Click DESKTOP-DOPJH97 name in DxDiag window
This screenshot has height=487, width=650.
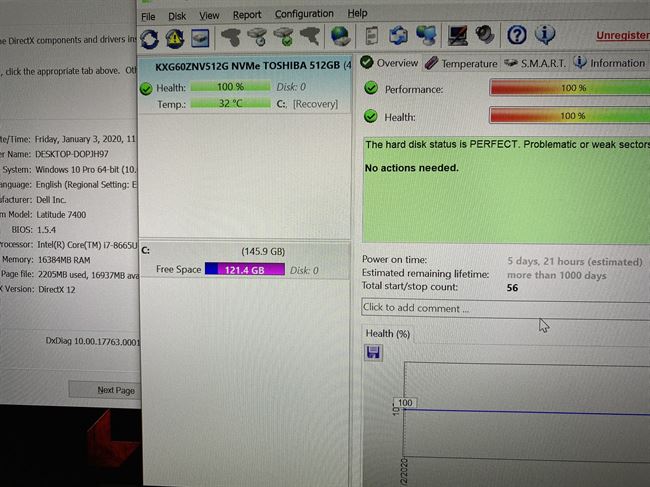72,154
